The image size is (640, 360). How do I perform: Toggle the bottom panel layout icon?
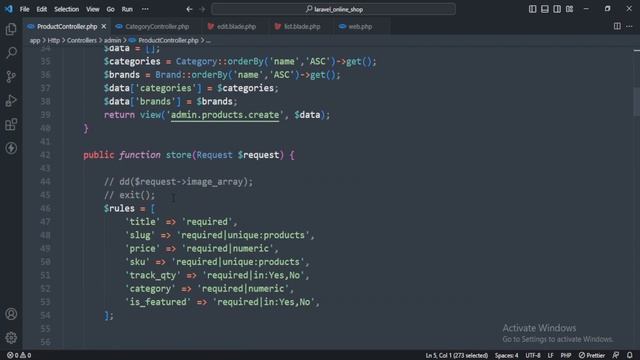point(545,9)
